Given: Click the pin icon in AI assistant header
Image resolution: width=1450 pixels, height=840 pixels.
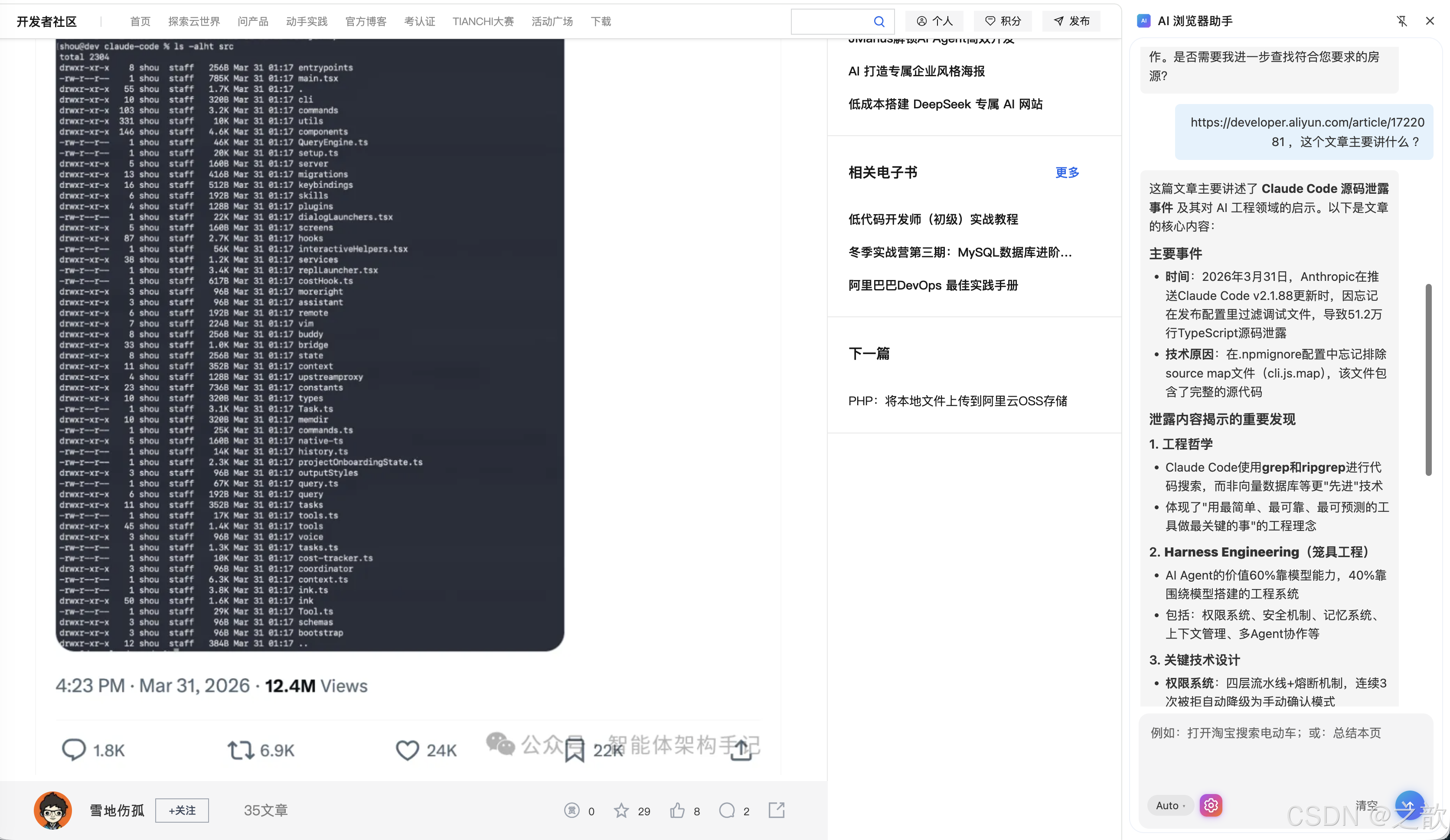Looking at the screenshot, I should (x=1402, y=21).
